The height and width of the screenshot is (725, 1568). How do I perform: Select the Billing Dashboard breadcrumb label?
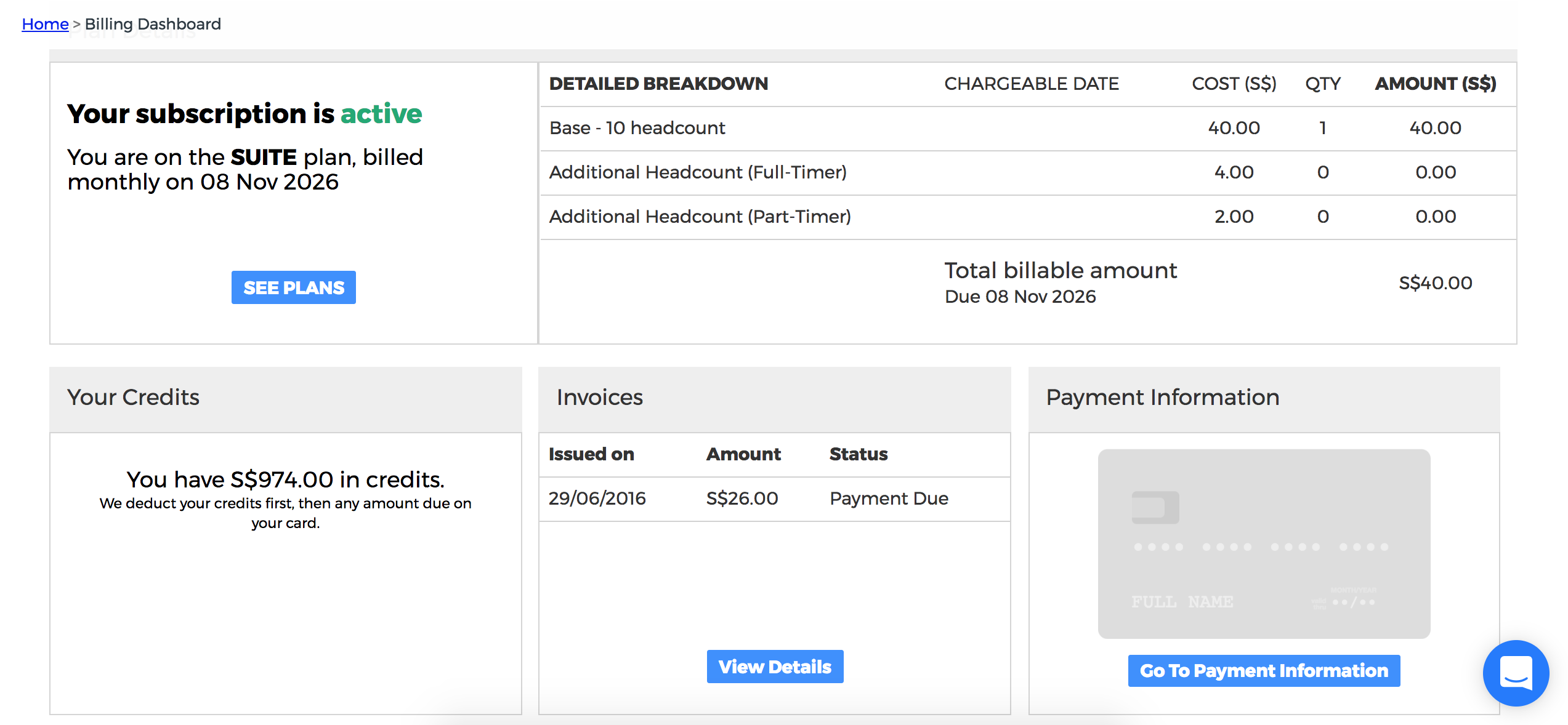pos(153,24)
